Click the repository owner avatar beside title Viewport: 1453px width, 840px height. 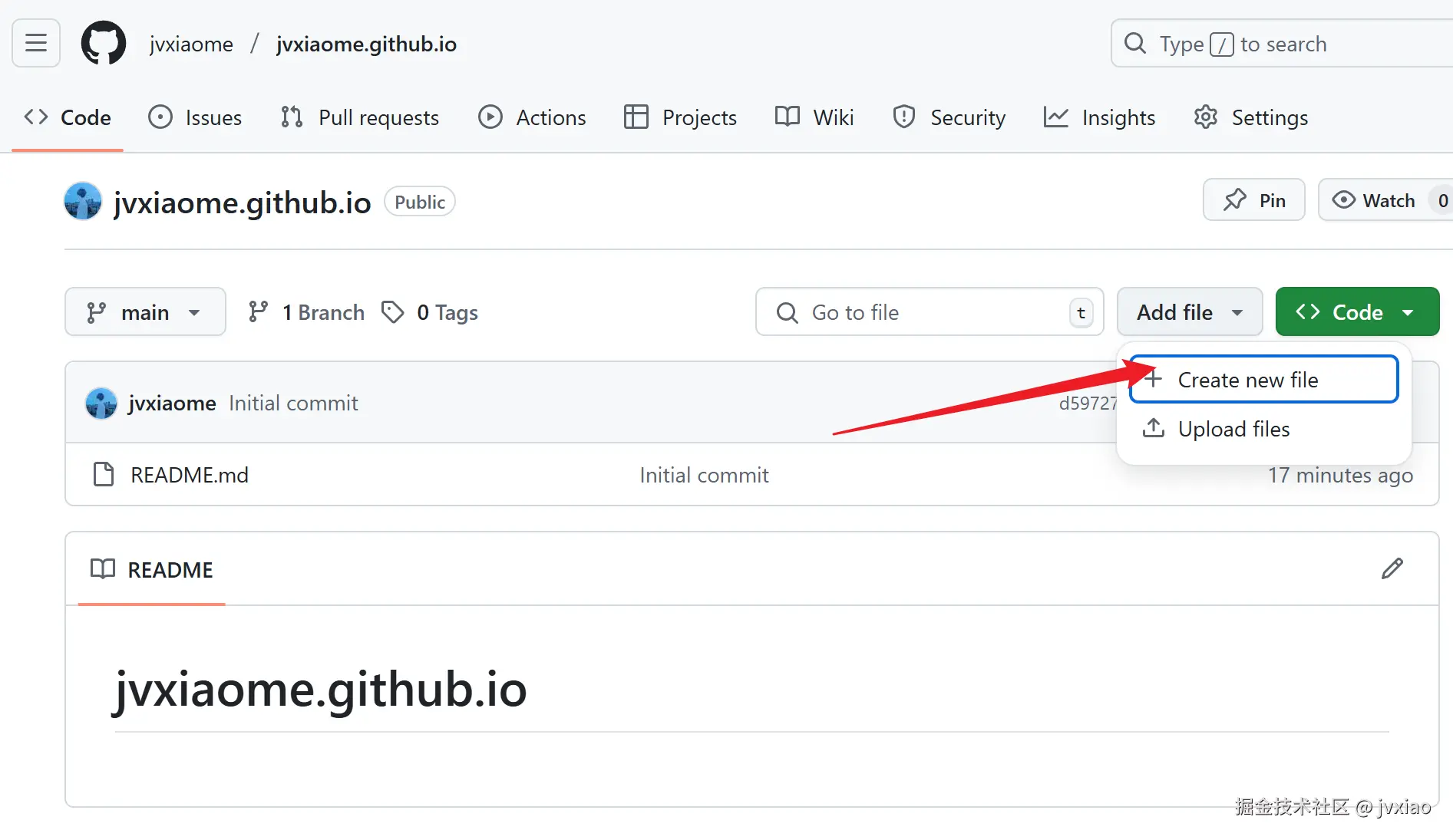83,202
